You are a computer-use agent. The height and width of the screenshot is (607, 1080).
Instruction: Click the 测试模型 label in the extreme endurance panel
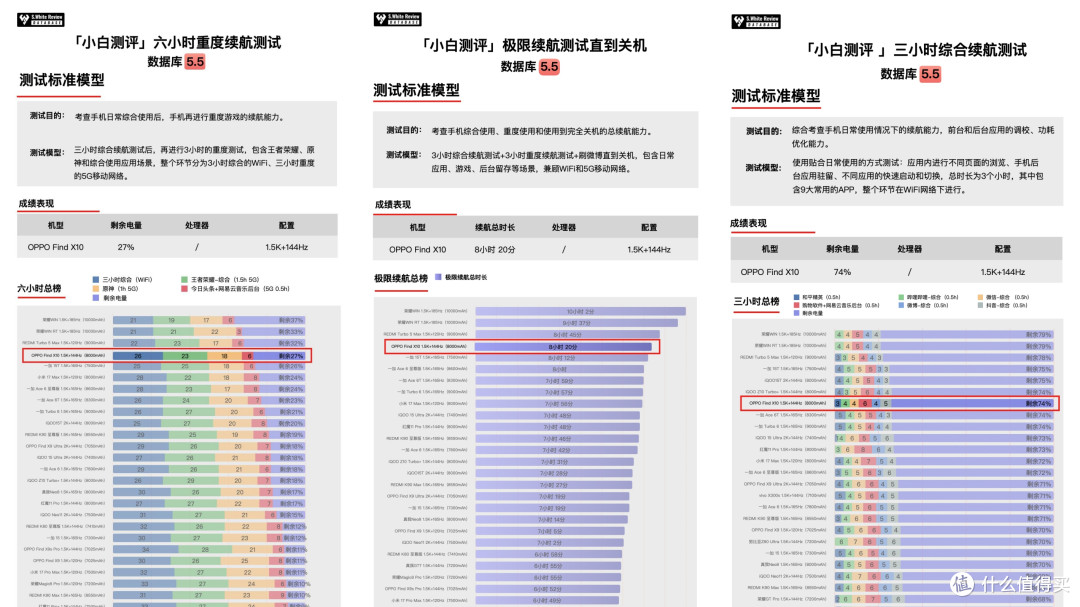pyautogui.click(x=404, y=155)
